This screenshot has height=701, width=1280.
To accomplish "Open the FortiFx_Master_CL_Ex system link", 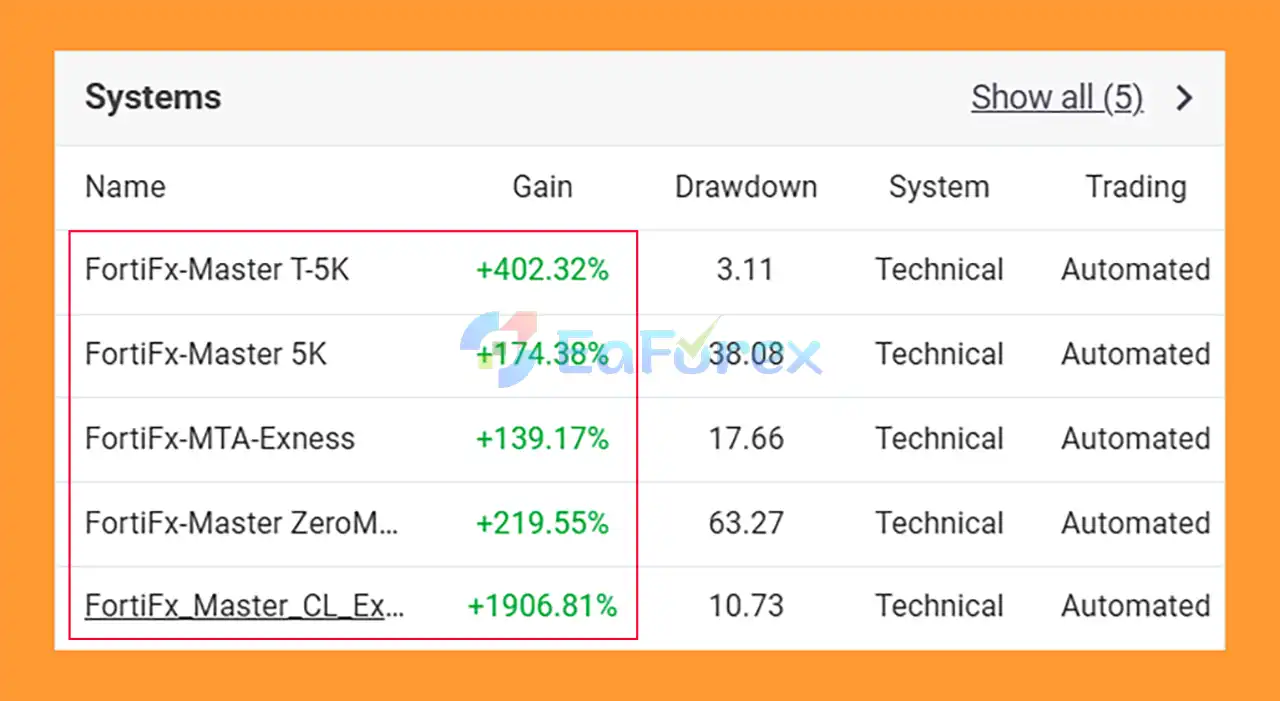I will click(244, 606).
